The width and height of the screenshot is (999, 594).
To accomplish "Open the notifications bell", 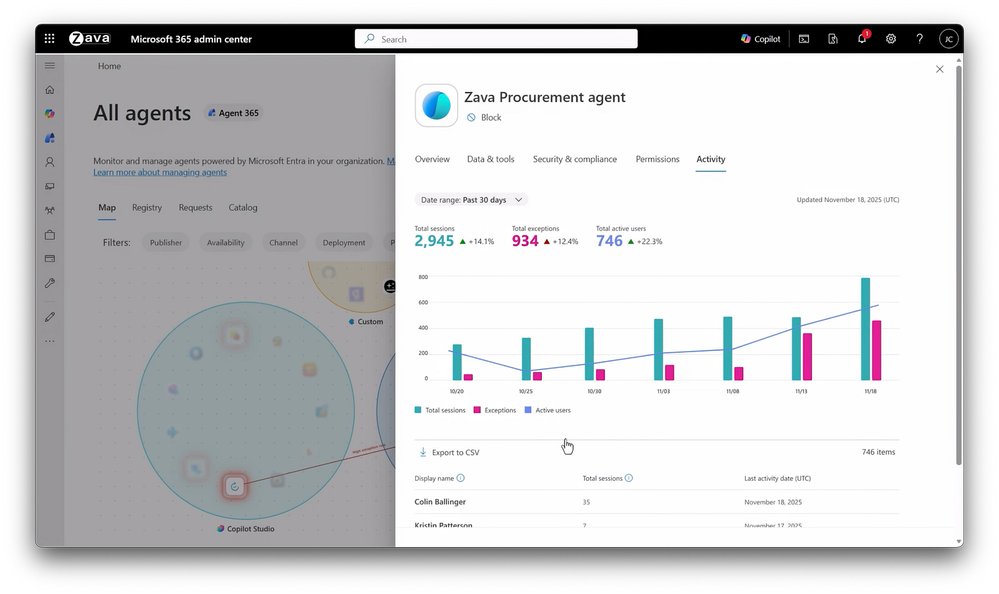I will pyautogui.click(x=862, y=38).
